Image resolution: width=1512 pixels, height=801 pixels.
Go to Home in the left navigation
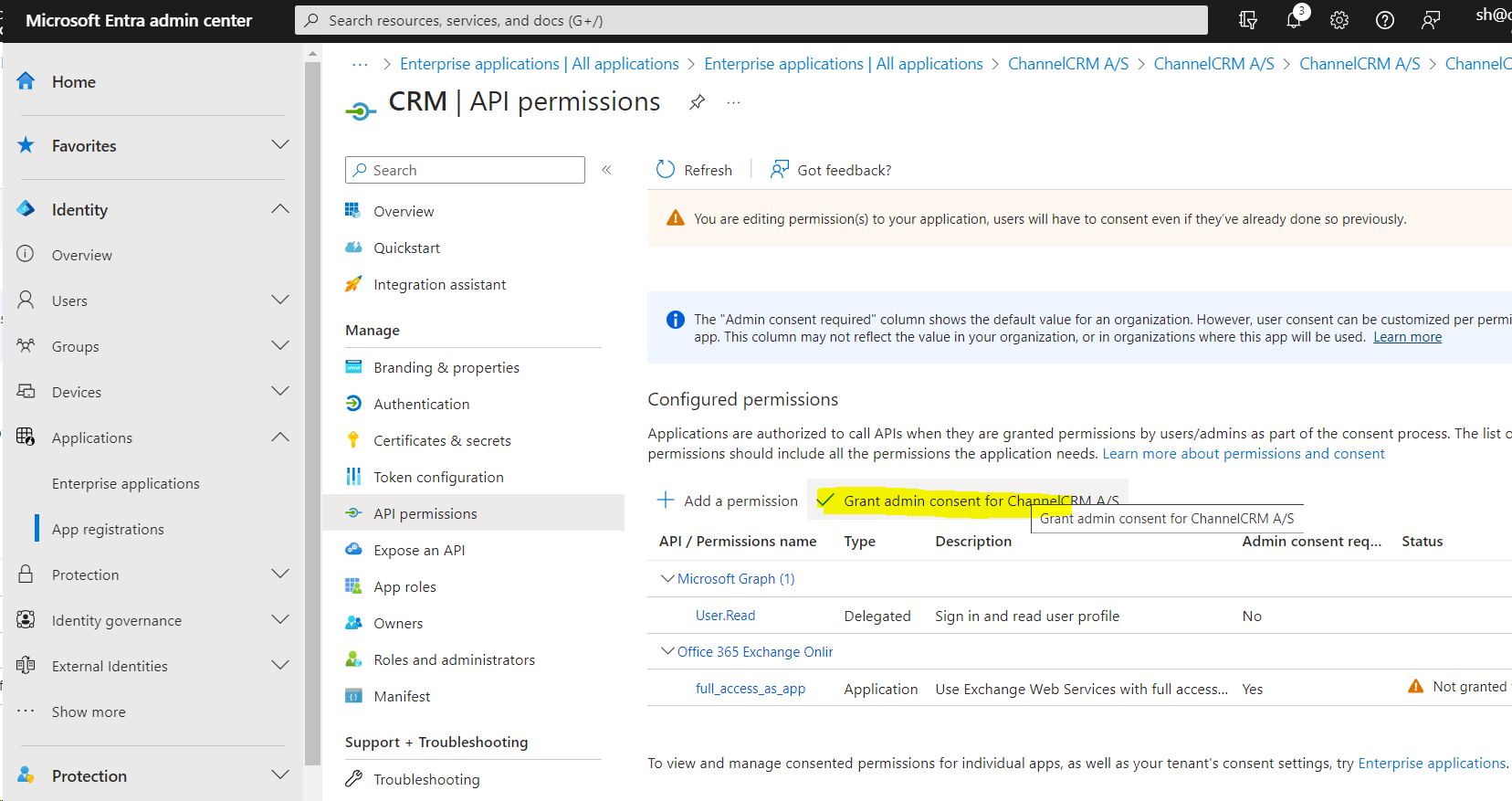74,82
